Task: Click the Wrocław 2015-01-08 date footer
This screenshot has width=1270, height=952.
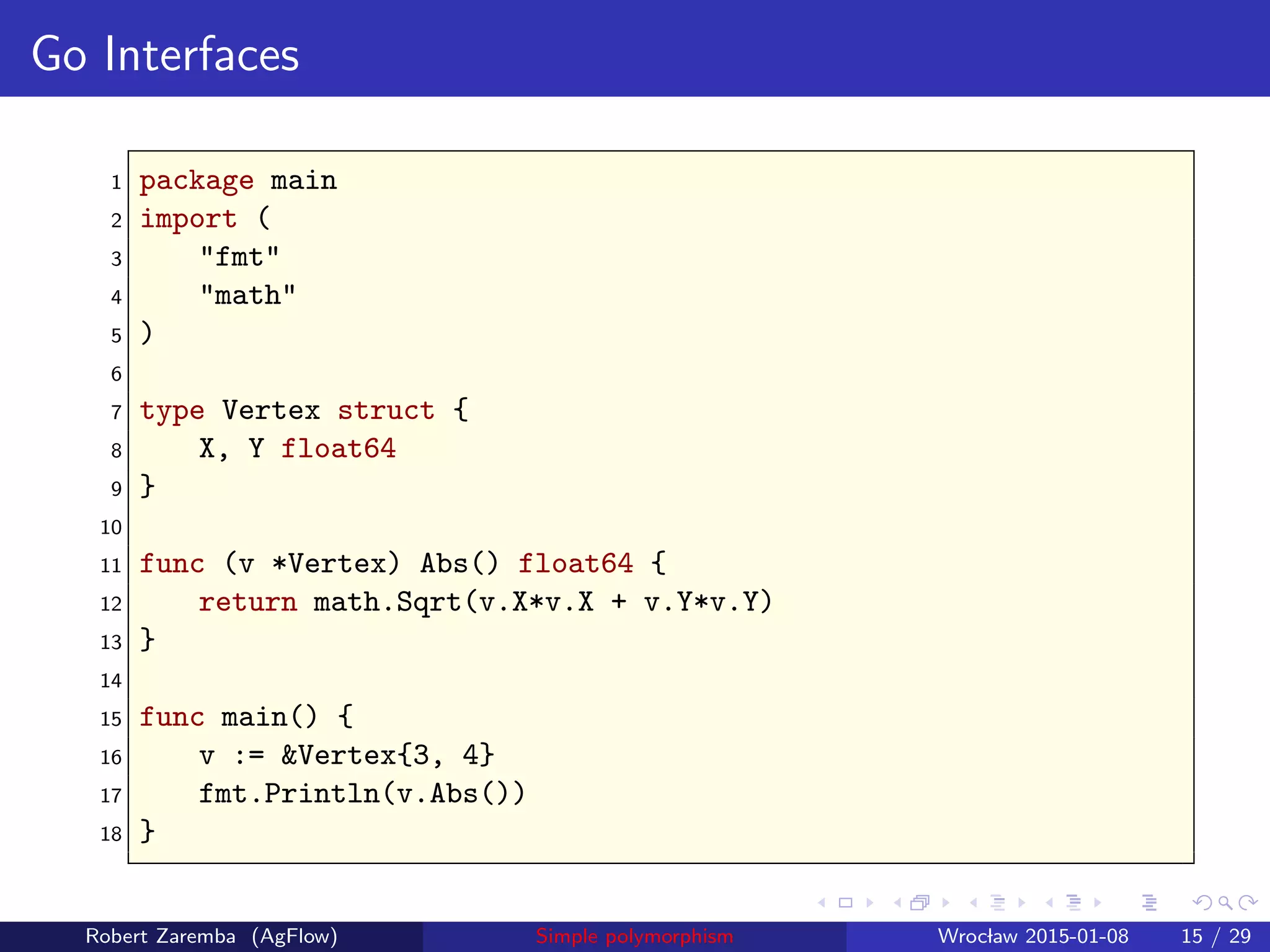Action: (1033, 936)
